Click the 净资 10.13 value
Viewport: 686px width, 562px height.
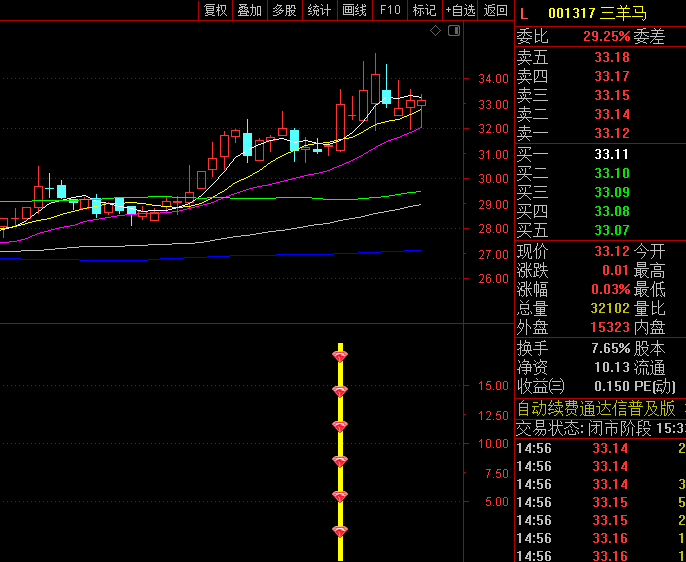(x=612, y=367)
